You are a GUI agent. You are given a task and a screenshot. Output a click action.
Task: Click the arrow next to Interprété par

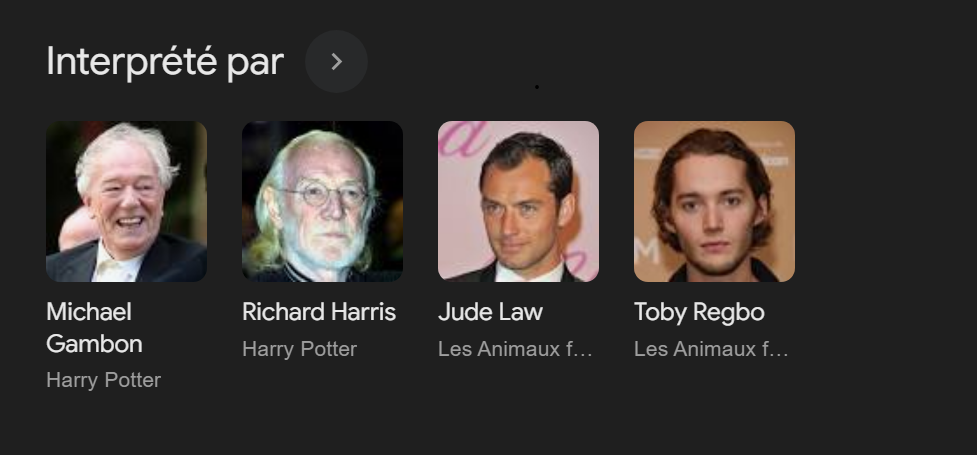tap(336, 62)
